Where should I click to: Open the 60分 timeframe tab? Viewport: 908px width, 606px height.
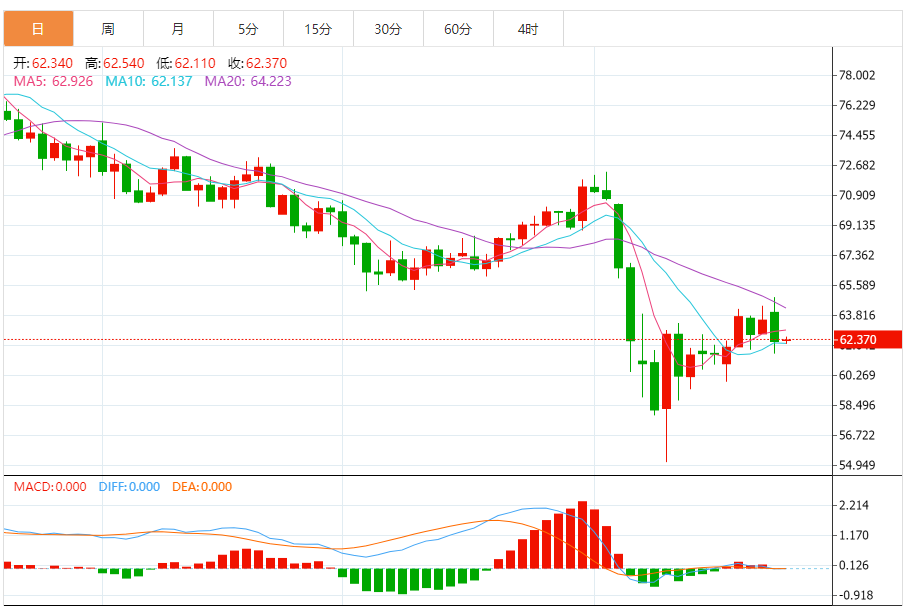[x=459, y=28]
